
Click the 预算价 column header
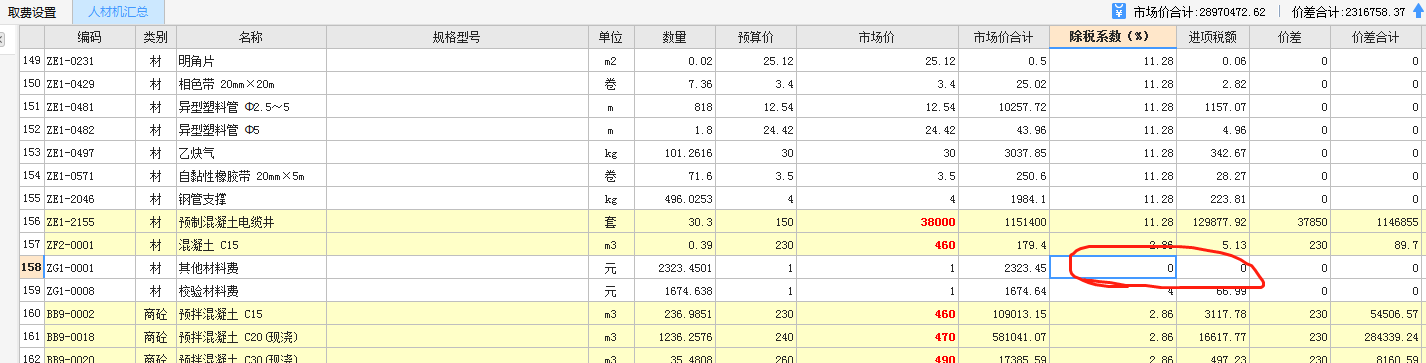[755, 37]
